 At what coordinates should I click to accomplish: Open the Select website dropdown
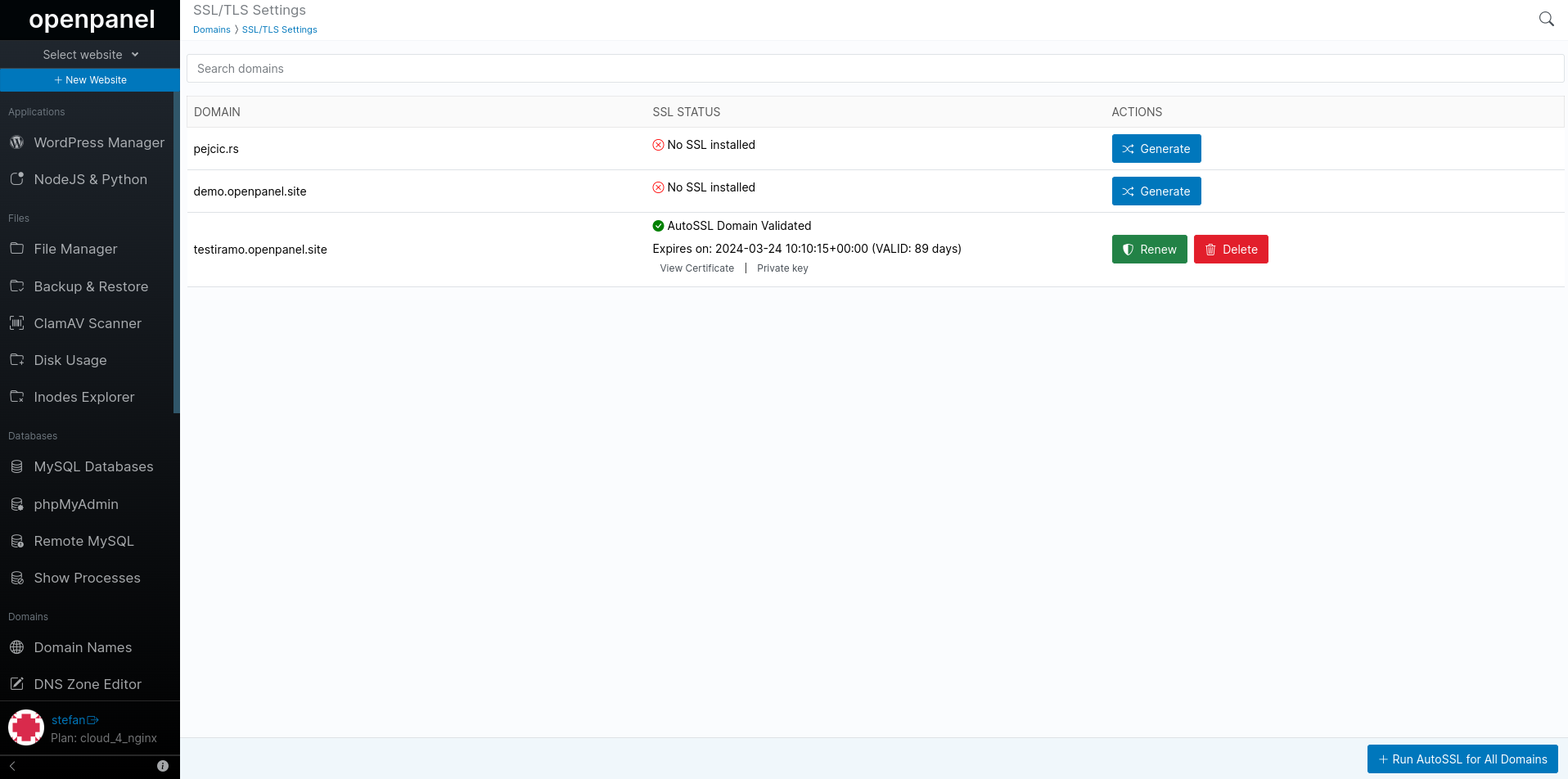(90, 55)
